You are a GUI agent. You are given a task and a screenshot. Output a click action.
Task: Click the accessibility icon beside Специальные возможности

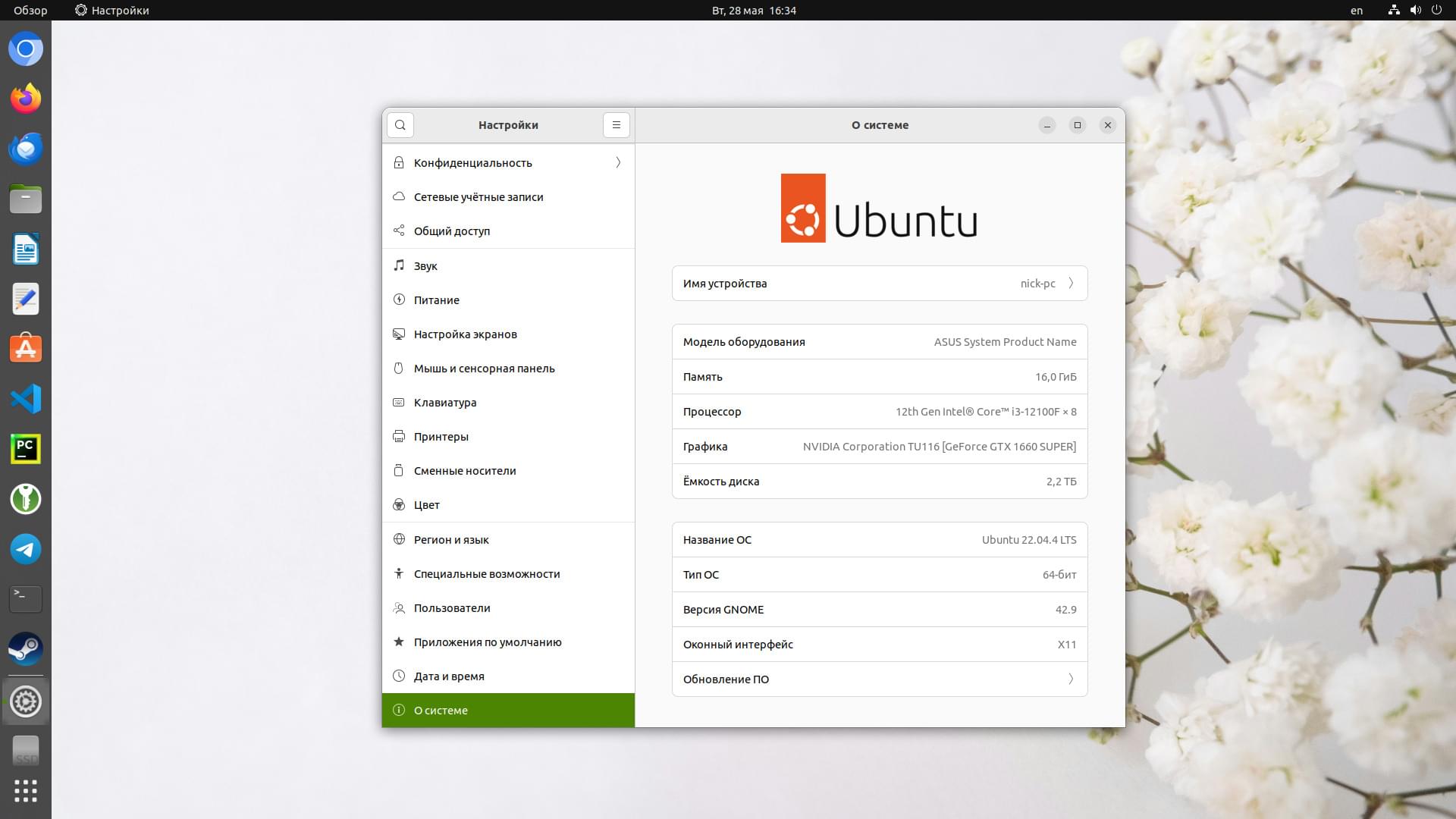399,573
